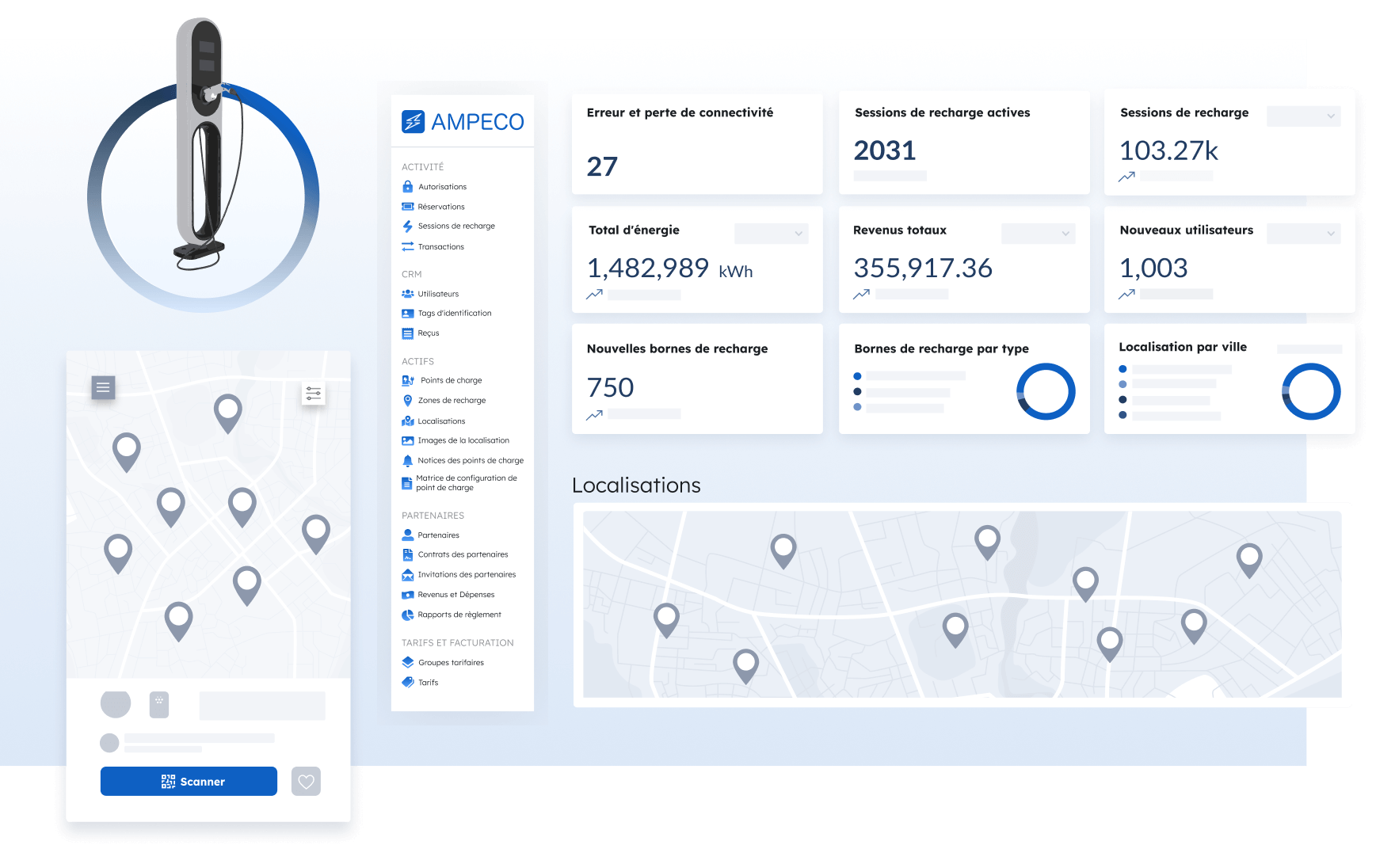
Task: Open the Sessions de recharge period dropdown
Action: (1303, 116)
